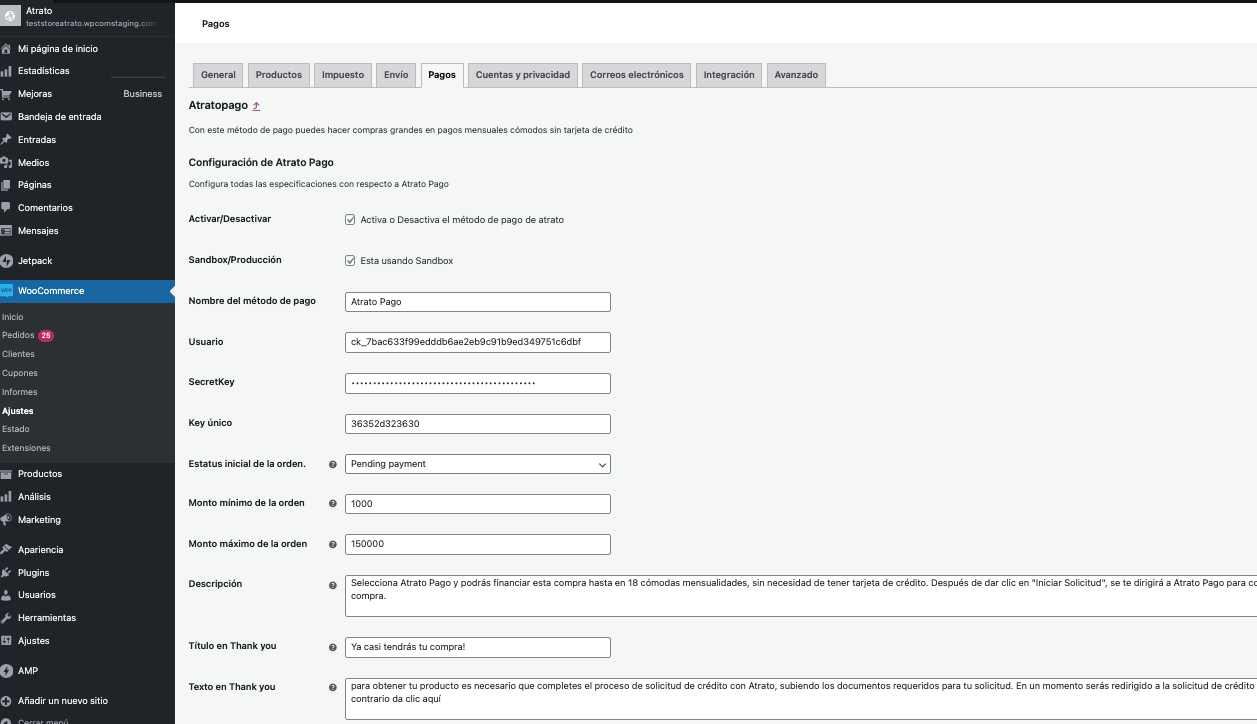Click the WooCommerce Ajustes submenu link
This screenshot has height=724, width=1257.
tap(18, 411)
